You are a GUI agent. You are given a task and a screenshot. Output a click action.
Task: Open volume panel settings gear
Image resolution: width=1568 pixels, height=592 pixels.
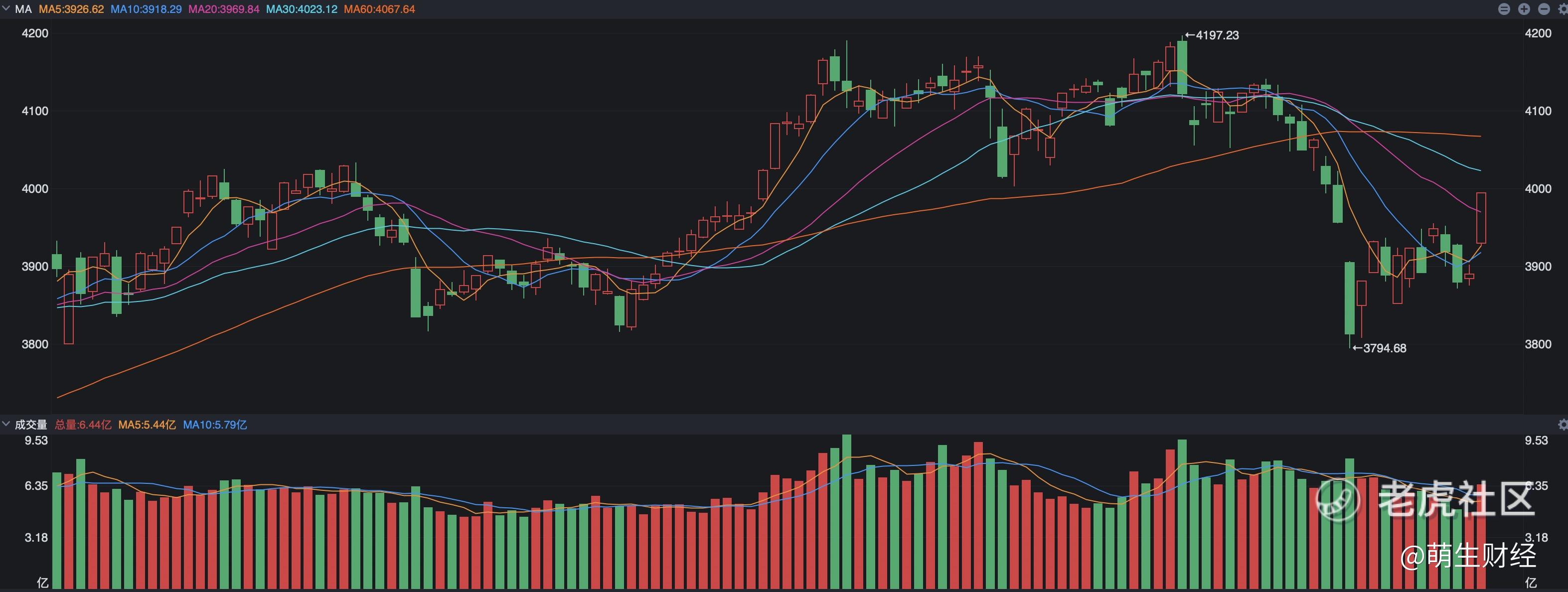point(1563,425)
